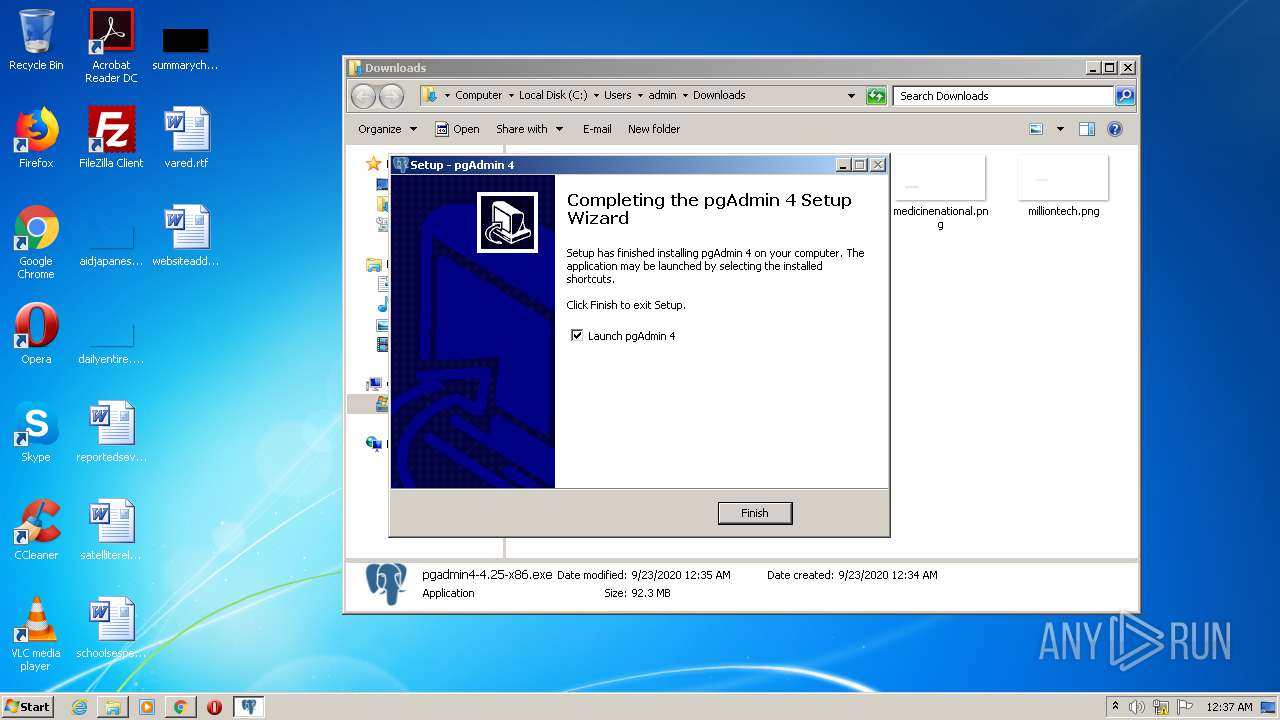This screenshot has width=1280, height=720.
Task: Click pgadmin4-4.25-x86.exe name in details pane
Action: [487, 575]
